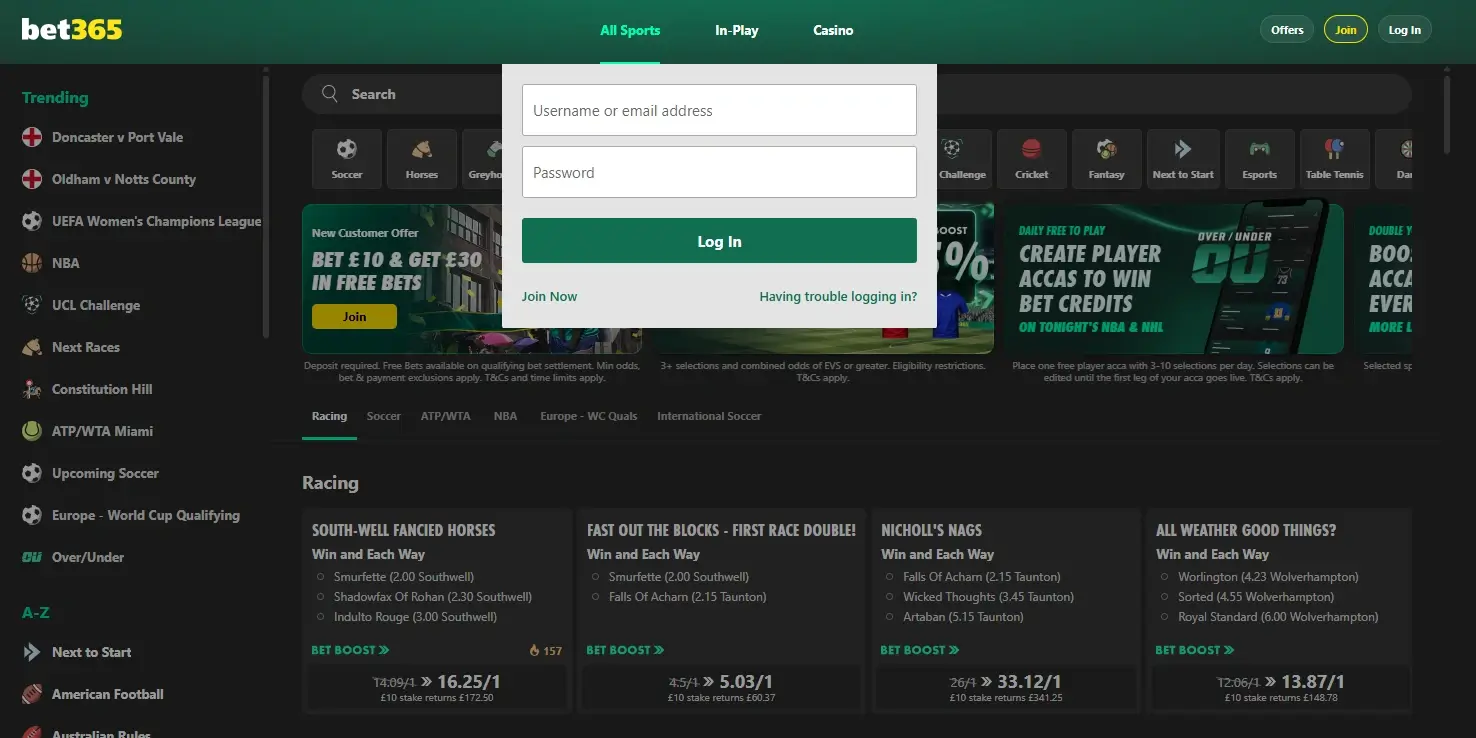Click the Next to Start arrows icon
Screen dimensions: 1476x738
click(1183, 158)
